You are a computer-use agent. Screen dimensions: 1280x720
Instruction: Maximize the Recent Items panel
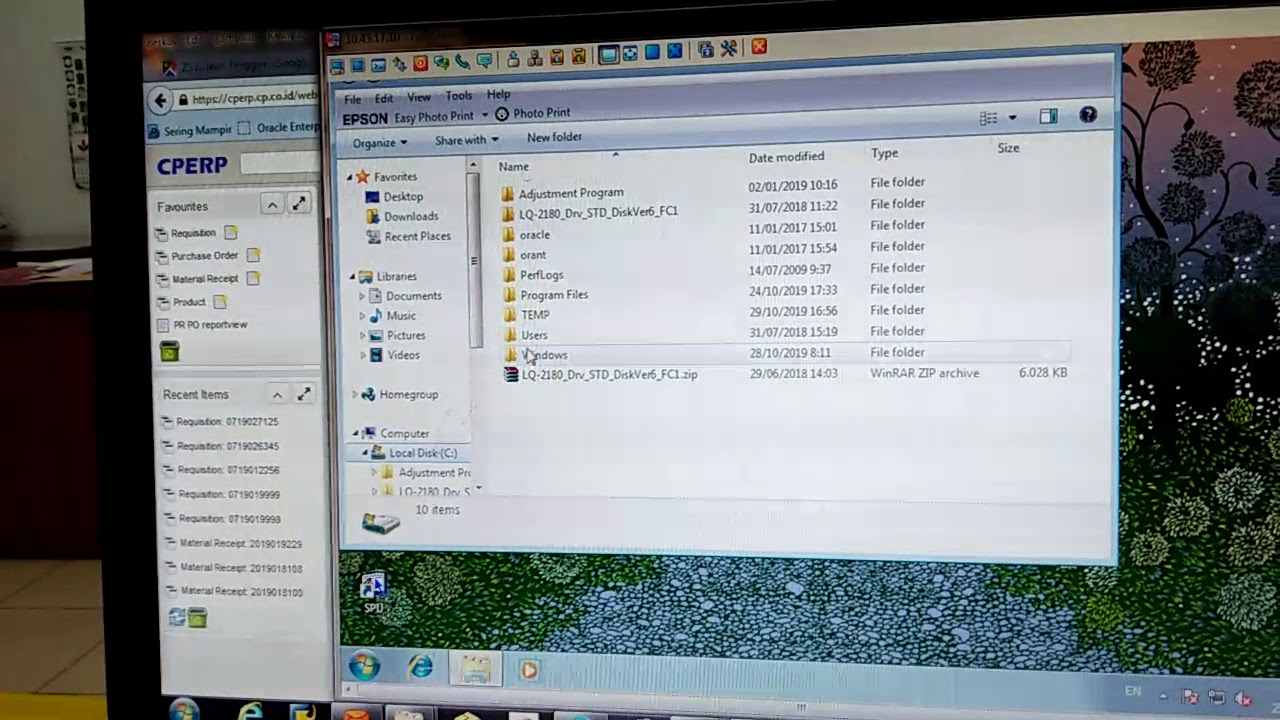(x=304, y=394)
